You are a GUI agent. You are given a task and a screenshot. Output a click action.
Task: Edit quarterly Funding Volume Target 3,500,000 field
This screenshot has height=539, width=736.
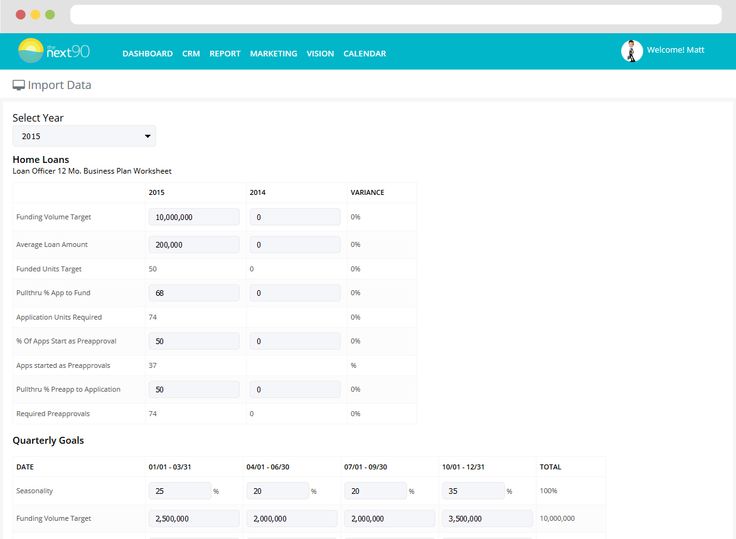coord(487,519)
